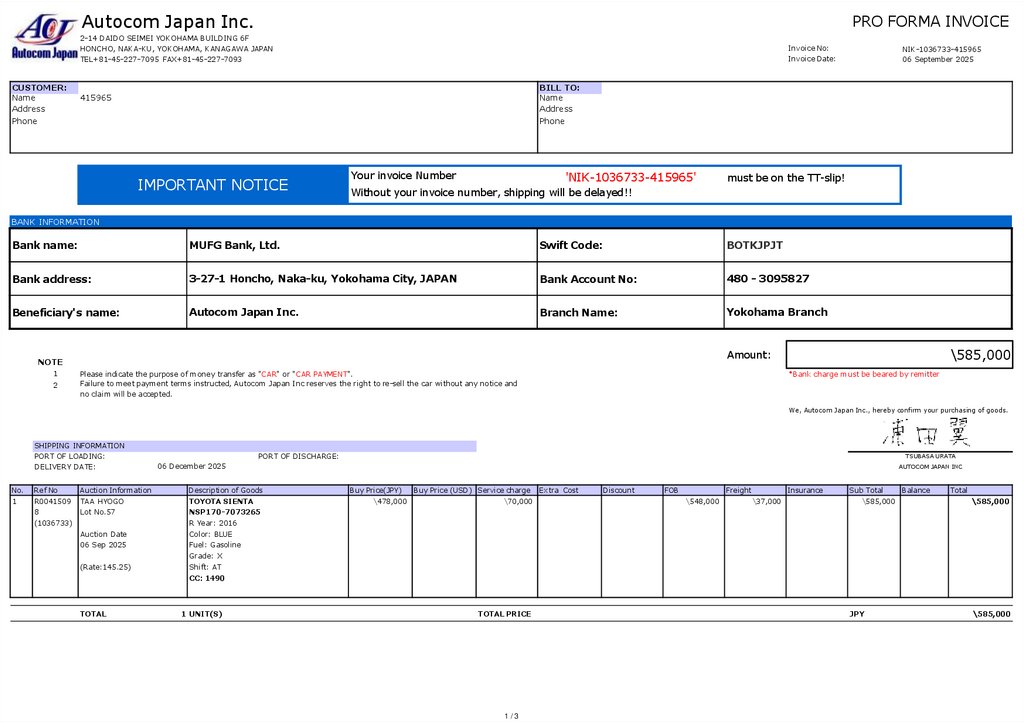Image resolution: width=1024 pixels, height=723 pixels.
Task: Select the CUSTOMER name value 415965
Action: point(96,98)
